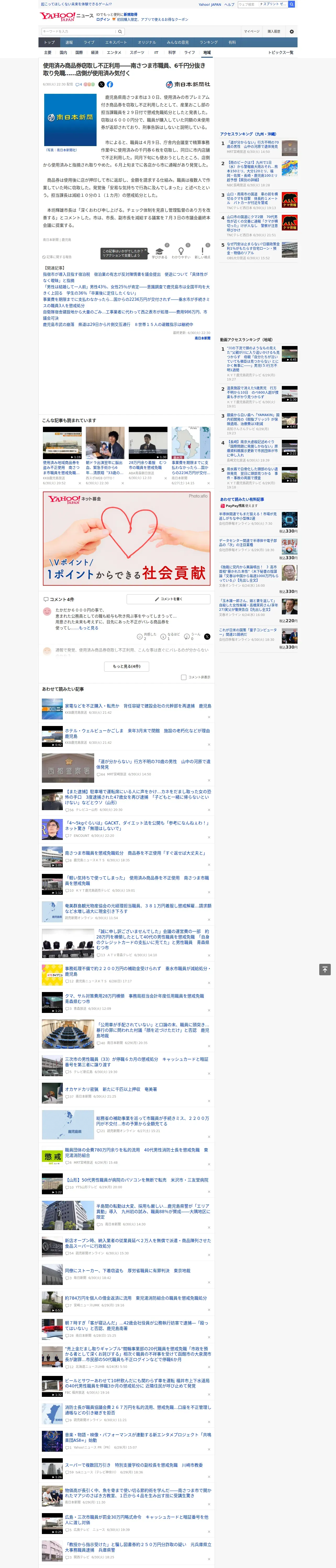Screen dimensions: 336x1568
Task: Open the 量子コンピューター paid article
Action: tap(248, 632)
